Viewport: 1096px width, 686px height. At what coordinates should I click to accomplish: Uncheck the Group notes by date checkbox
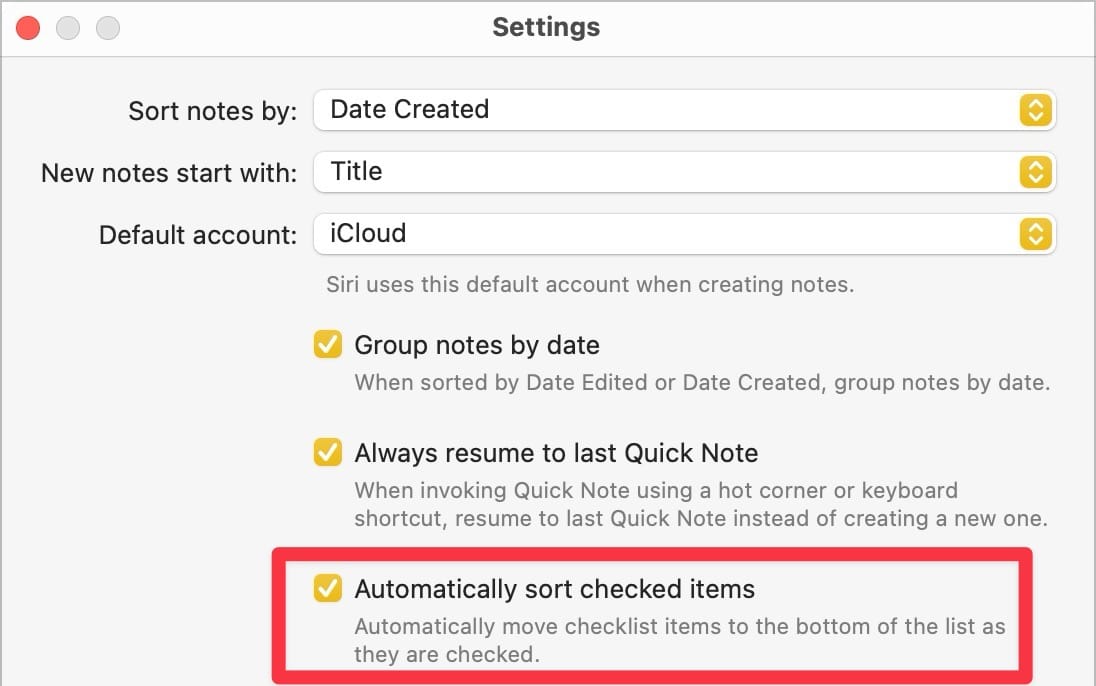pyautogui.click(x=327, y=346)
